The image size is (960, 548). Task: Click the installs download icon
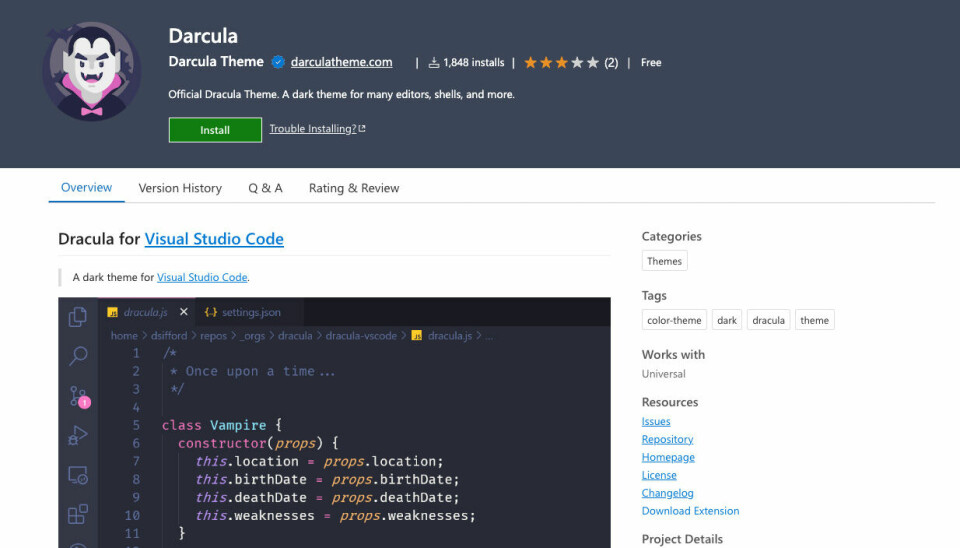pos(433,62)
